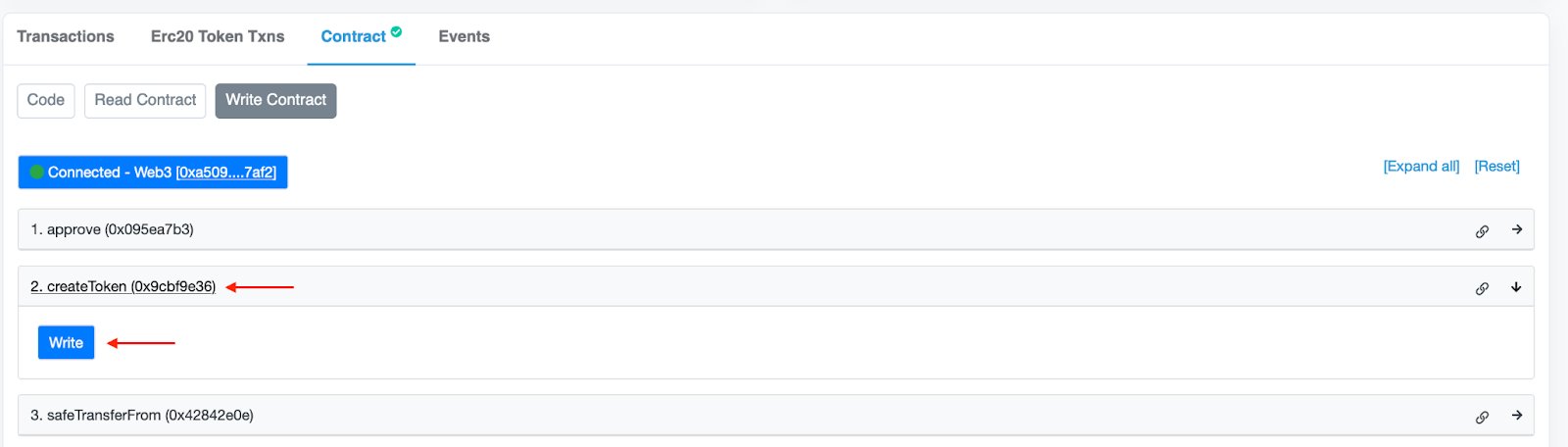Click the green connected status dot
1568x447 pixels.
(37, 173)
